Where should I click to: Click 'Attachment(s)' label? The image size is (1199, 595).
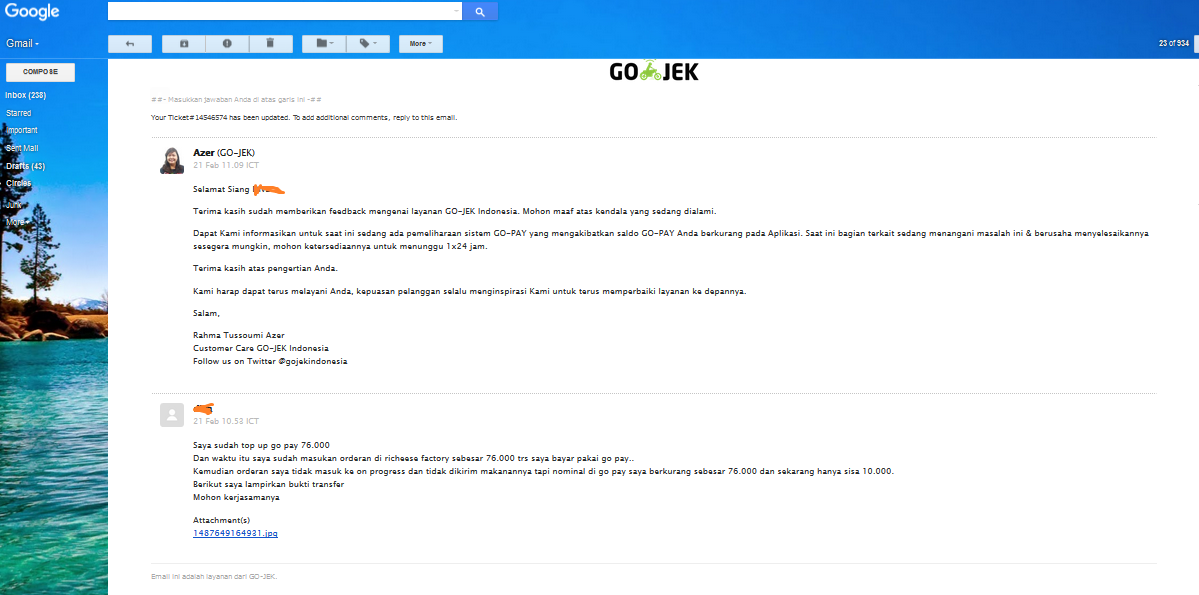[x=221, y=520]
